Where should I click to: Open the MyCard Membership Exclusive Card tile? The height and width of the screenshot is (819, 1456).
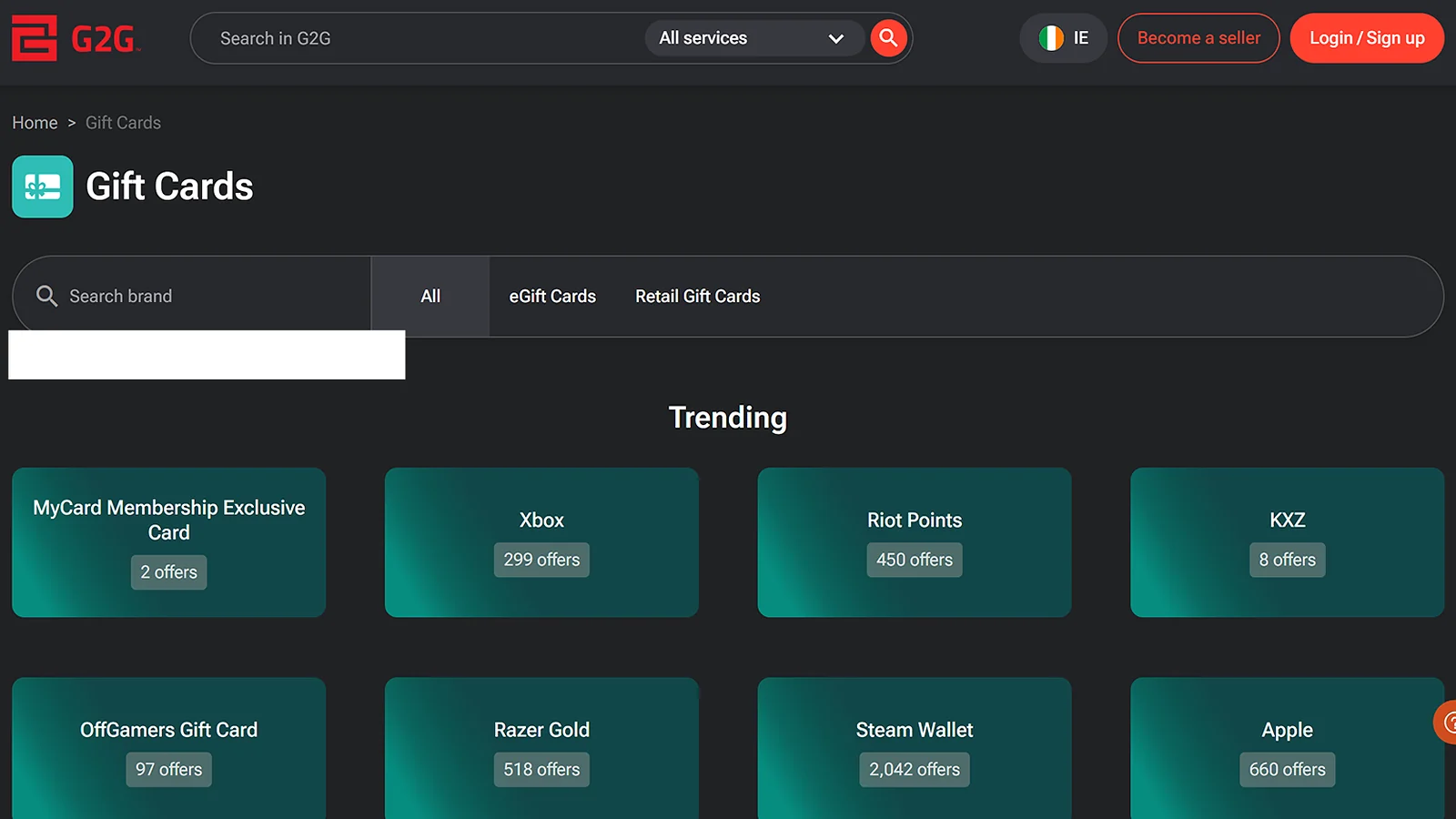click(x=169, y=542)
